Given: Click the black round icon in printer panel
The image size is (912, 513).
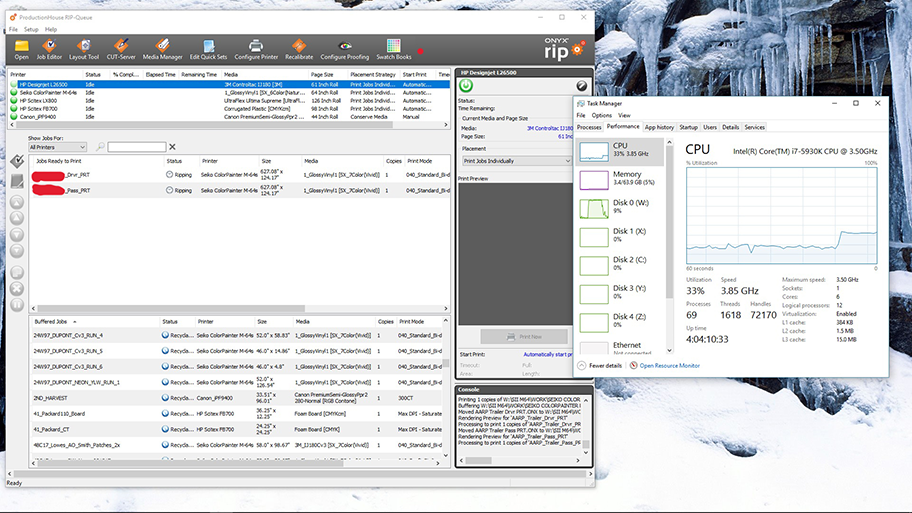Looking at the screenshot, I should [581, 86].
